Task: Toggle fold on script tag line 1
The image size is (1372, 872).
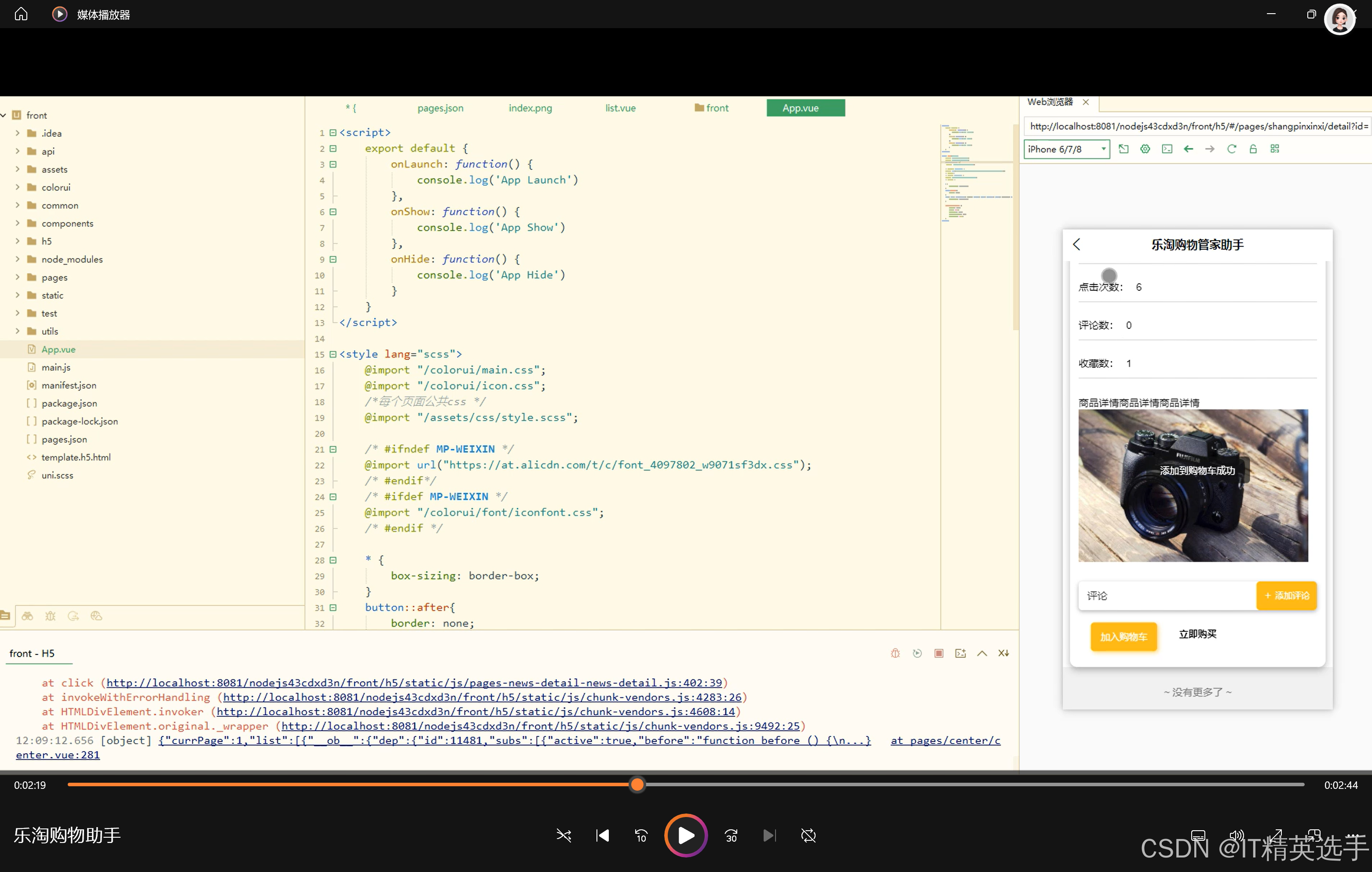Action: point(333,133)
